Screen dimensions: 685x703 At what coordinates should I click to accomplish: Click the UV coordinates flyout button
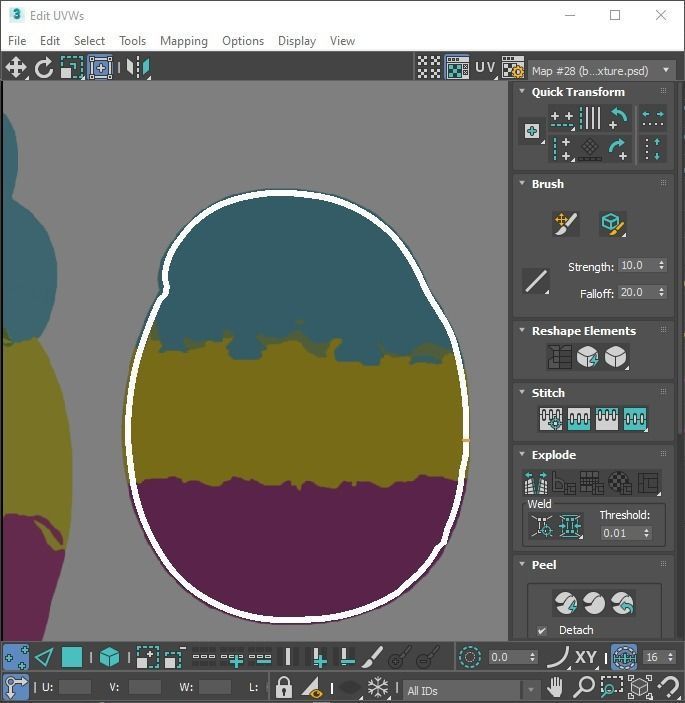coord(485,67)
